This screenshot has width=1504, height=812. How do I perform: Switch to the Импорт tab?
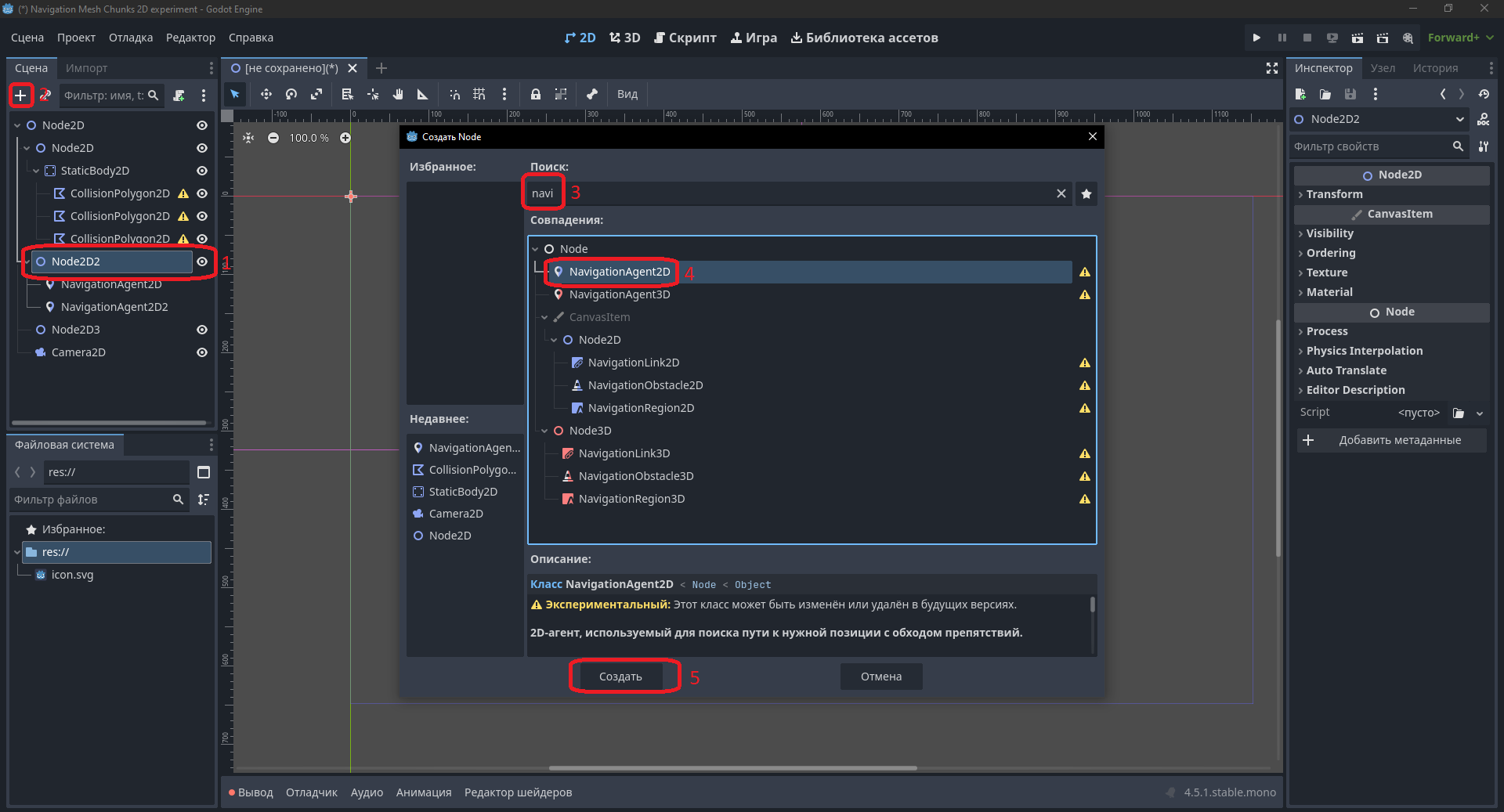tap(86, 68)
